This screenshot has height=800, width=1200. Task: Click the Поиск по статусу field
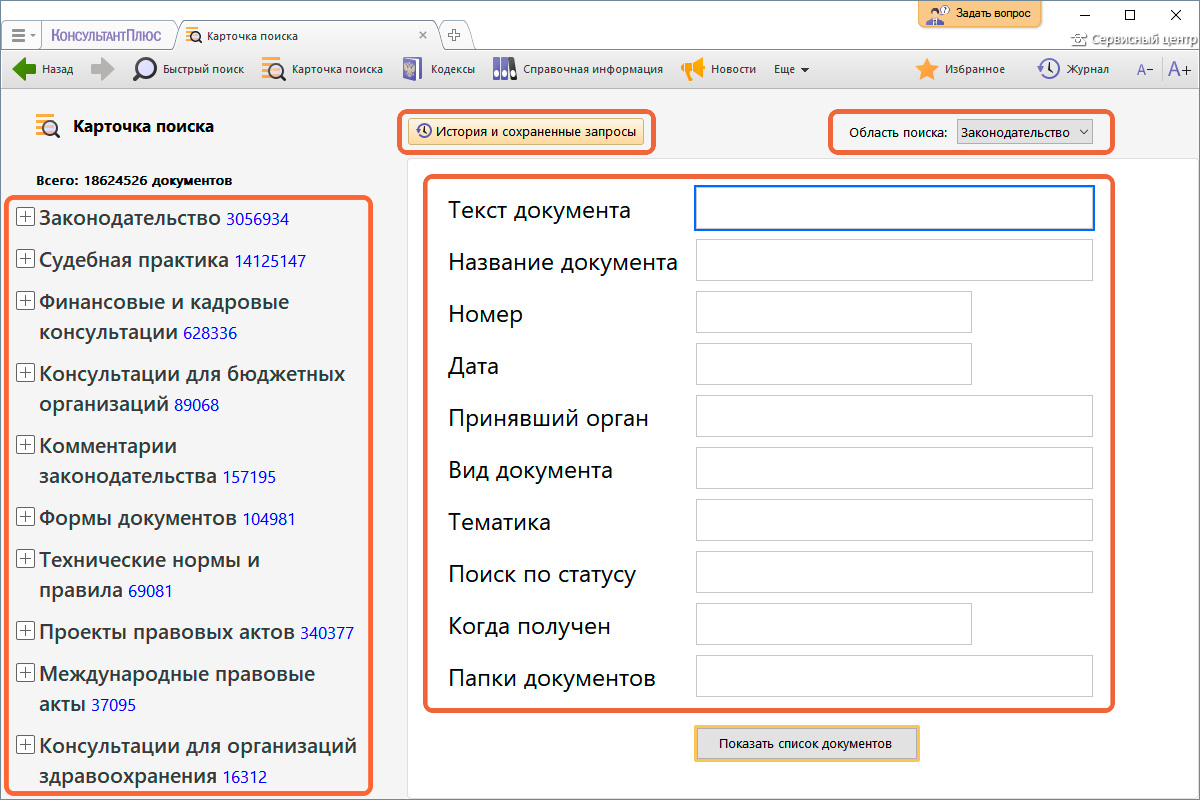pos(894,572)
